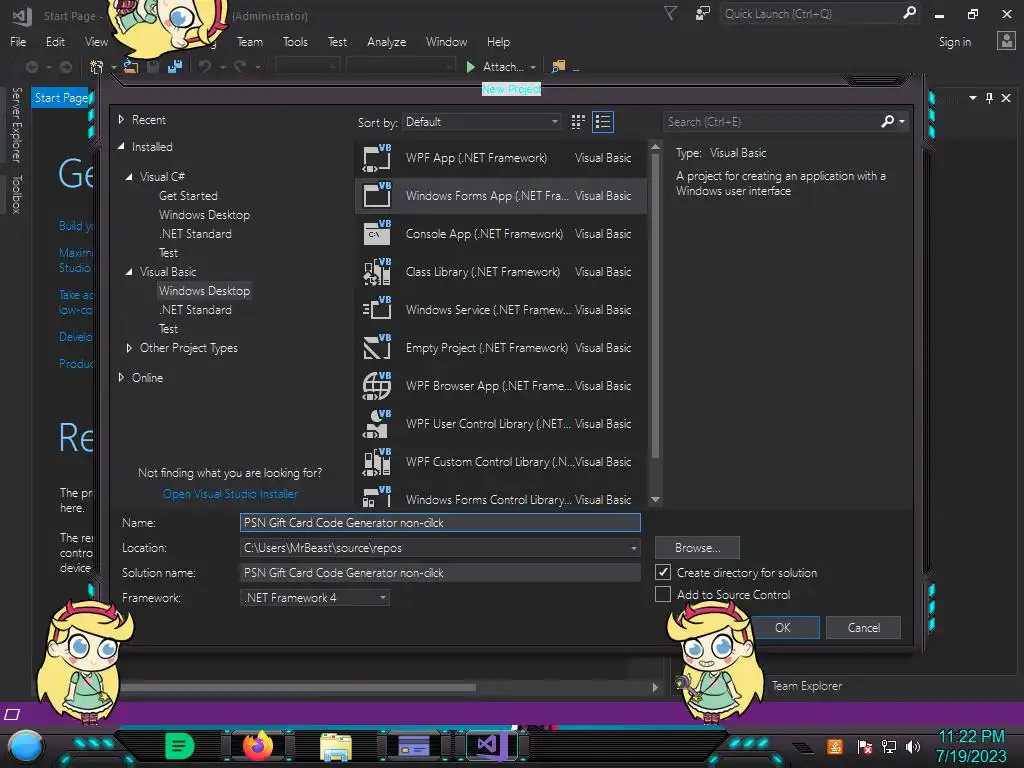Viewport: 1024px width, 768px height.
Task: Open the Team Explorer tab
Action: coord(807,686)
